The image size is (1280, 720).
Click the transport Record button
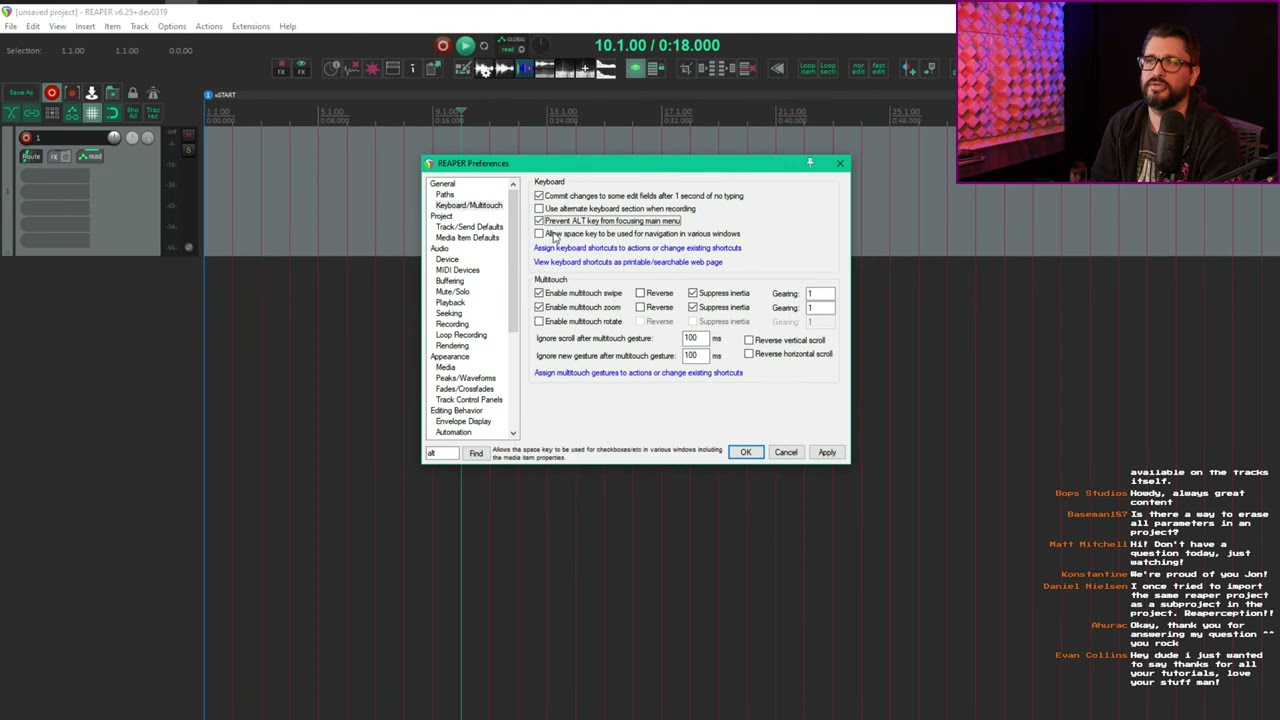click(443, 46)
